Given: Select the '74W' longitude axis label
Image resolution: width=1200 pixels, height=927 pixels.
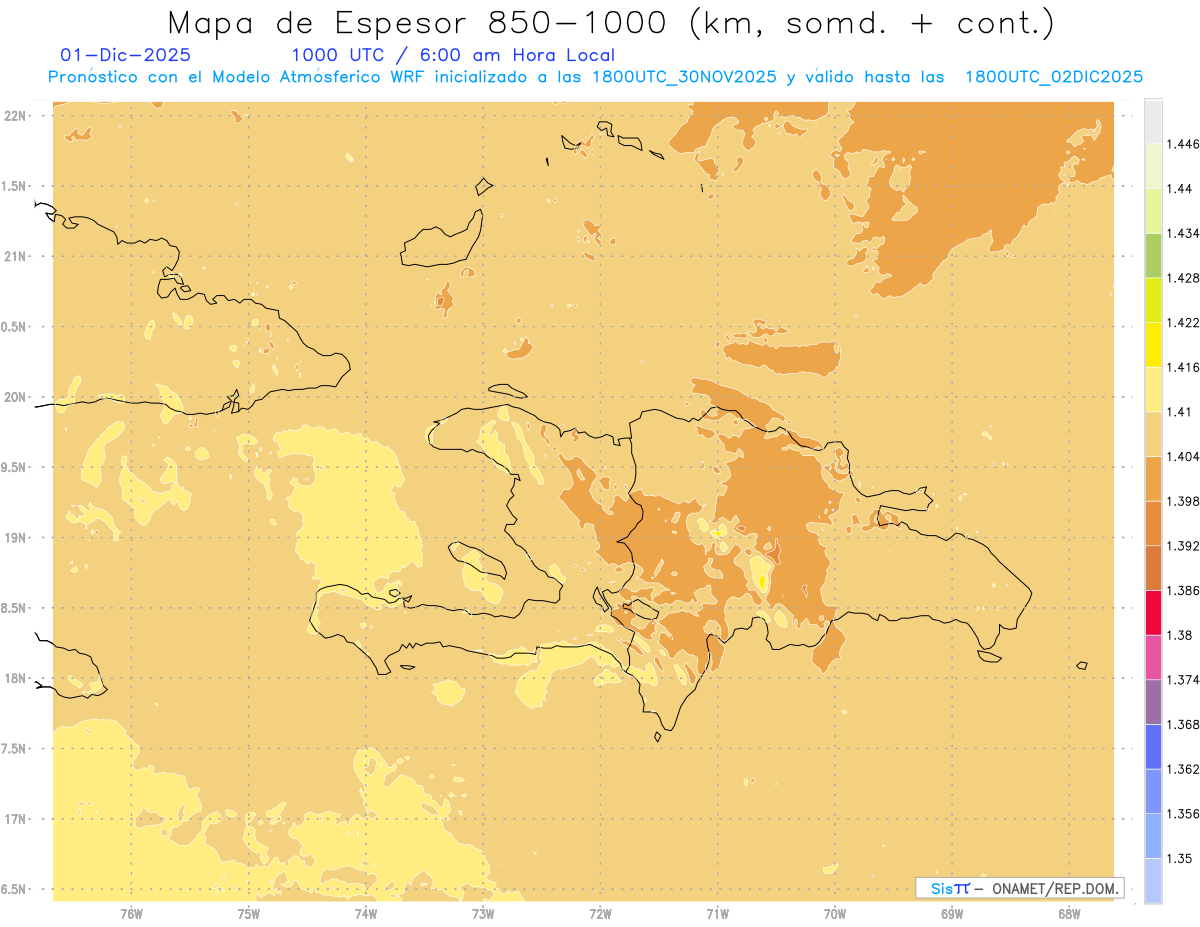Looking at the screenshot, I should coord(365,913).
